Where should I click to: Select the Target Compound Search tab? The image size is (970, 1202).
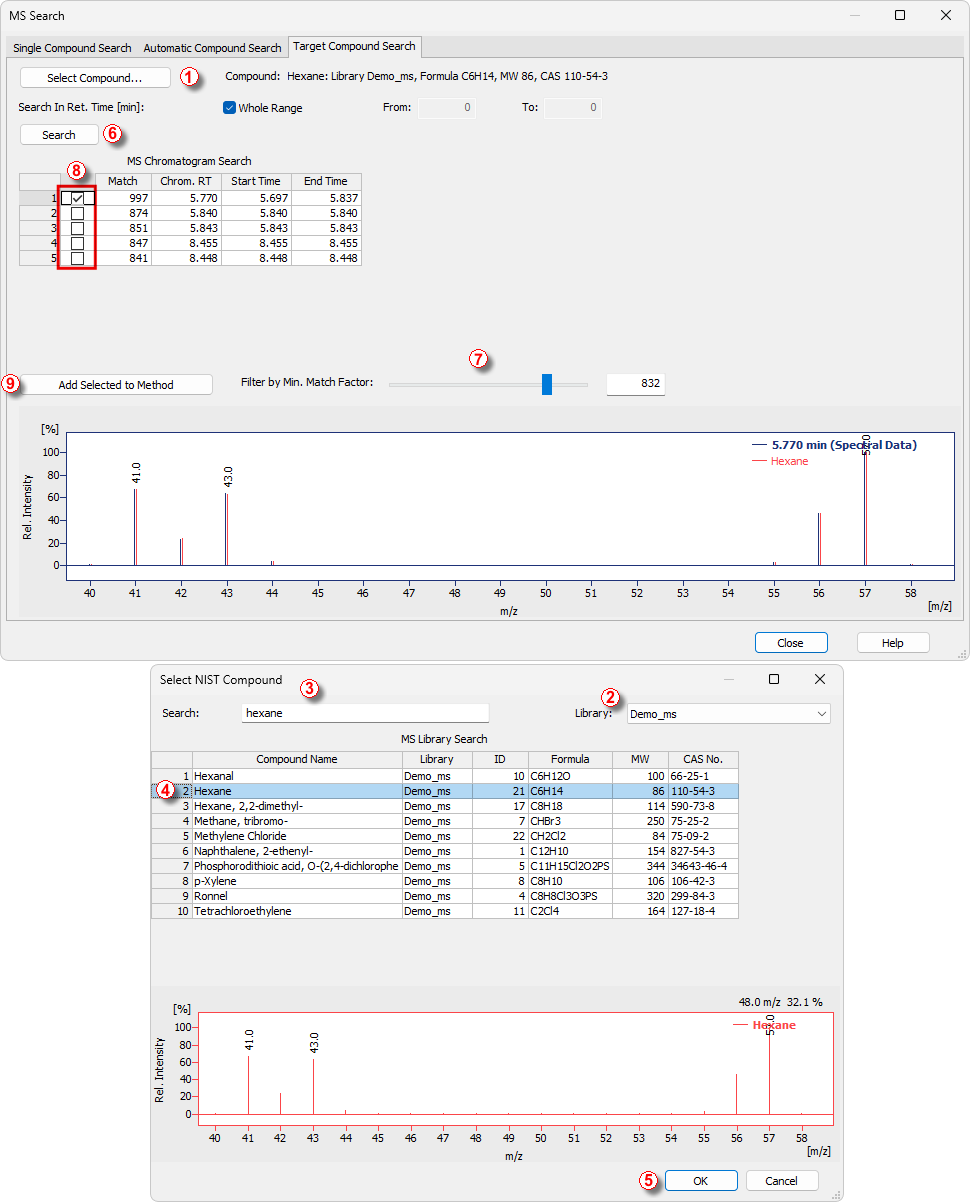(354, 47)
